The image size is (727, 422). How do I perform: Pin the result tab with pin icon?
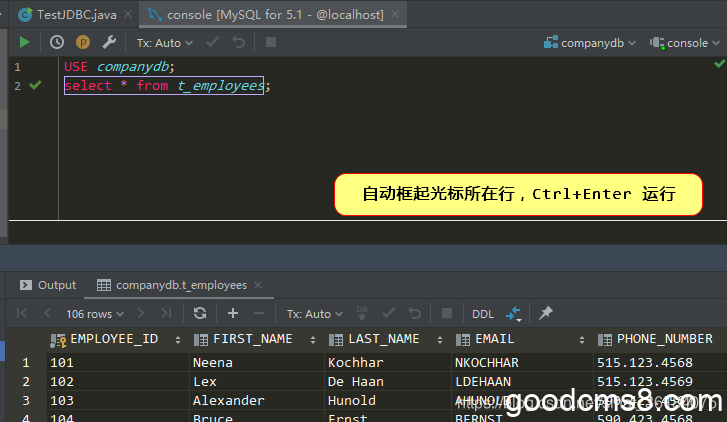(x=546, y=313)
